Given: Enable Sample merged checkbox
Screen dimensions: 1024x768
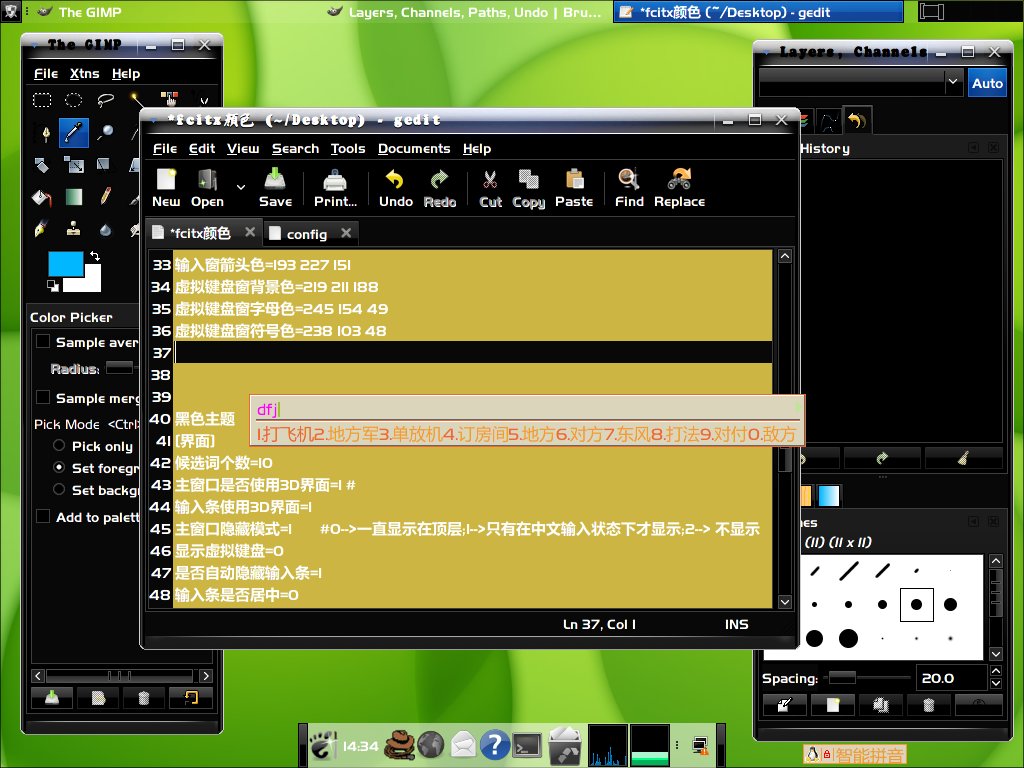Looking at the screenshot, I should tap(43, 397).
